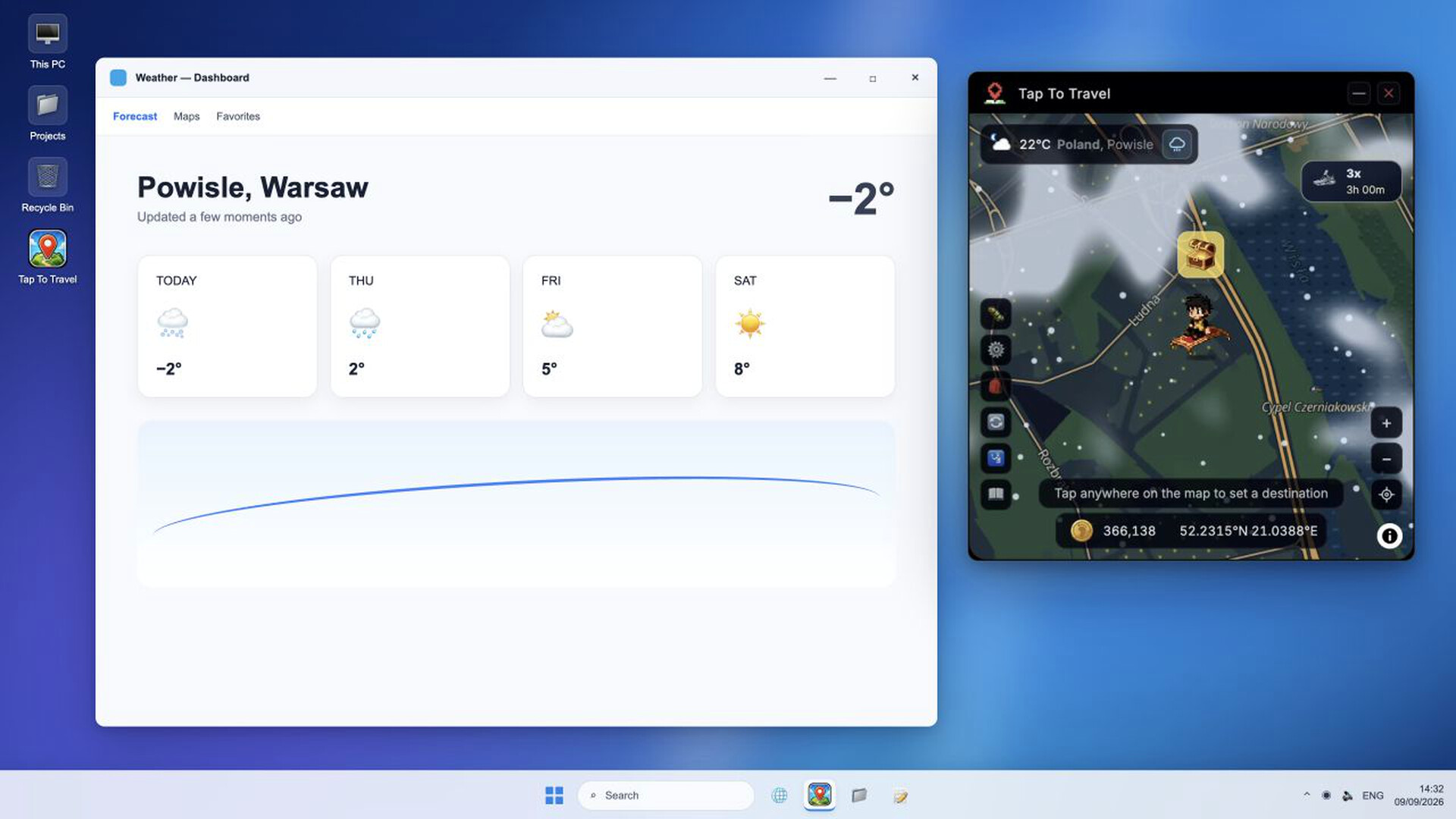The width and height of the screenshot is (1456, 819).
Task: Switch to the Favorites tab
Action: point(238,116)
